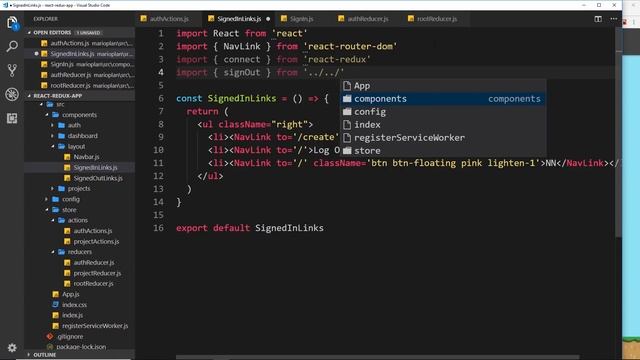Image resolution: width=640 pixels, height=360 pixels.
Task: Select authReducer.js in Open Editors list
Action: tap(80, 75)
